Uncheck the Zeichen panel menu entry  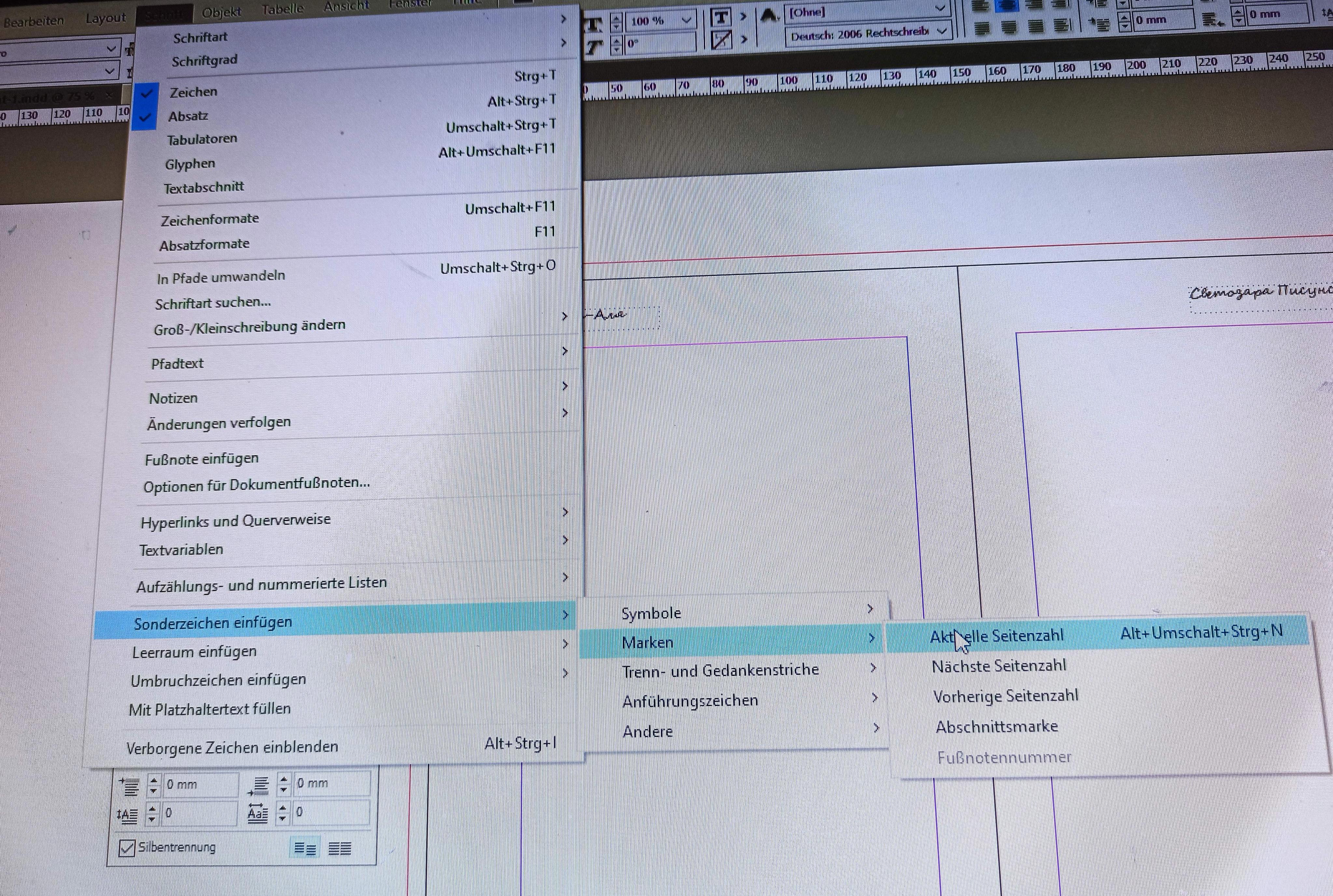coord(193,92)
